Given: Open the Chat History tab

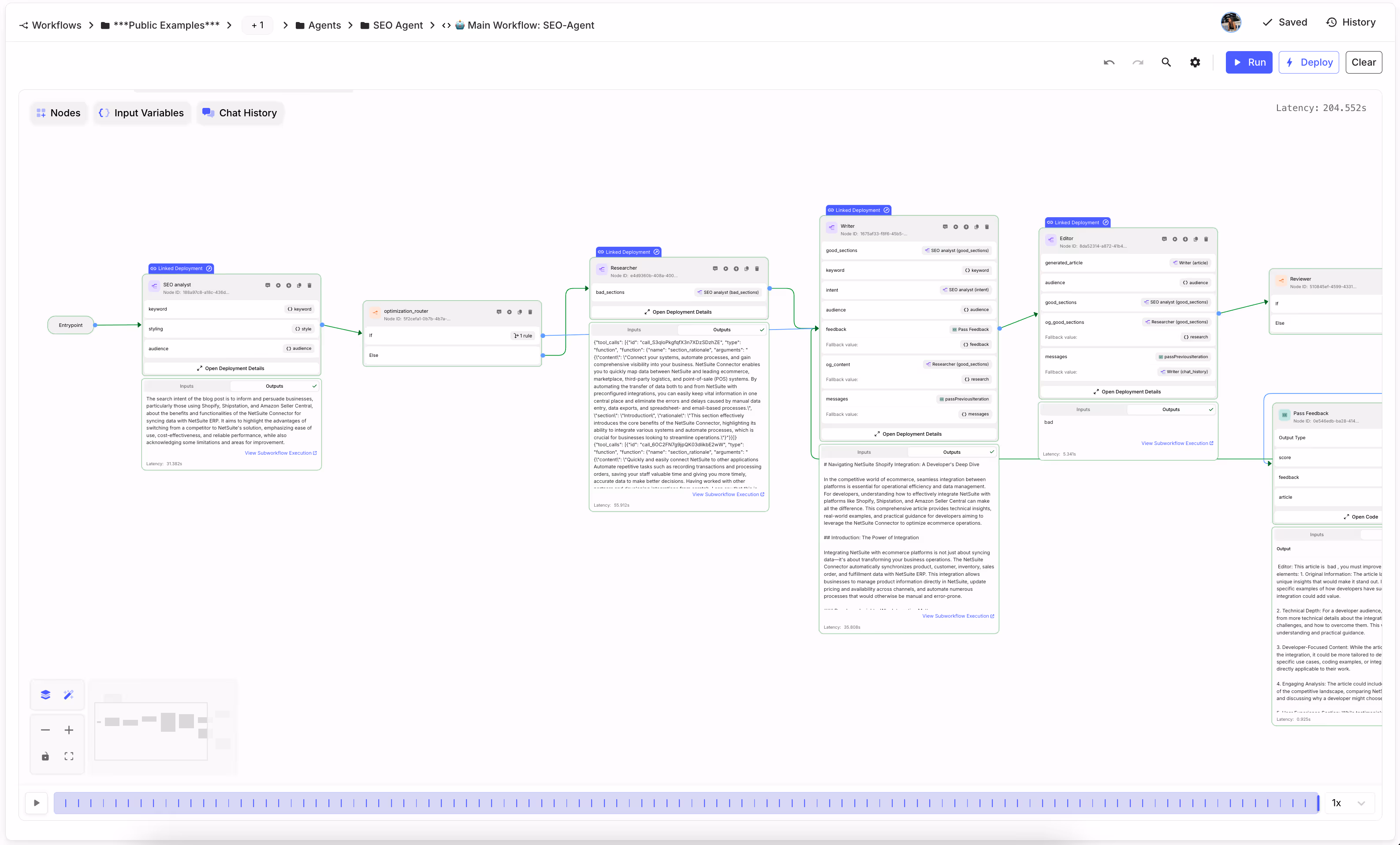Looking at the screenshot, I should [240, 113].
